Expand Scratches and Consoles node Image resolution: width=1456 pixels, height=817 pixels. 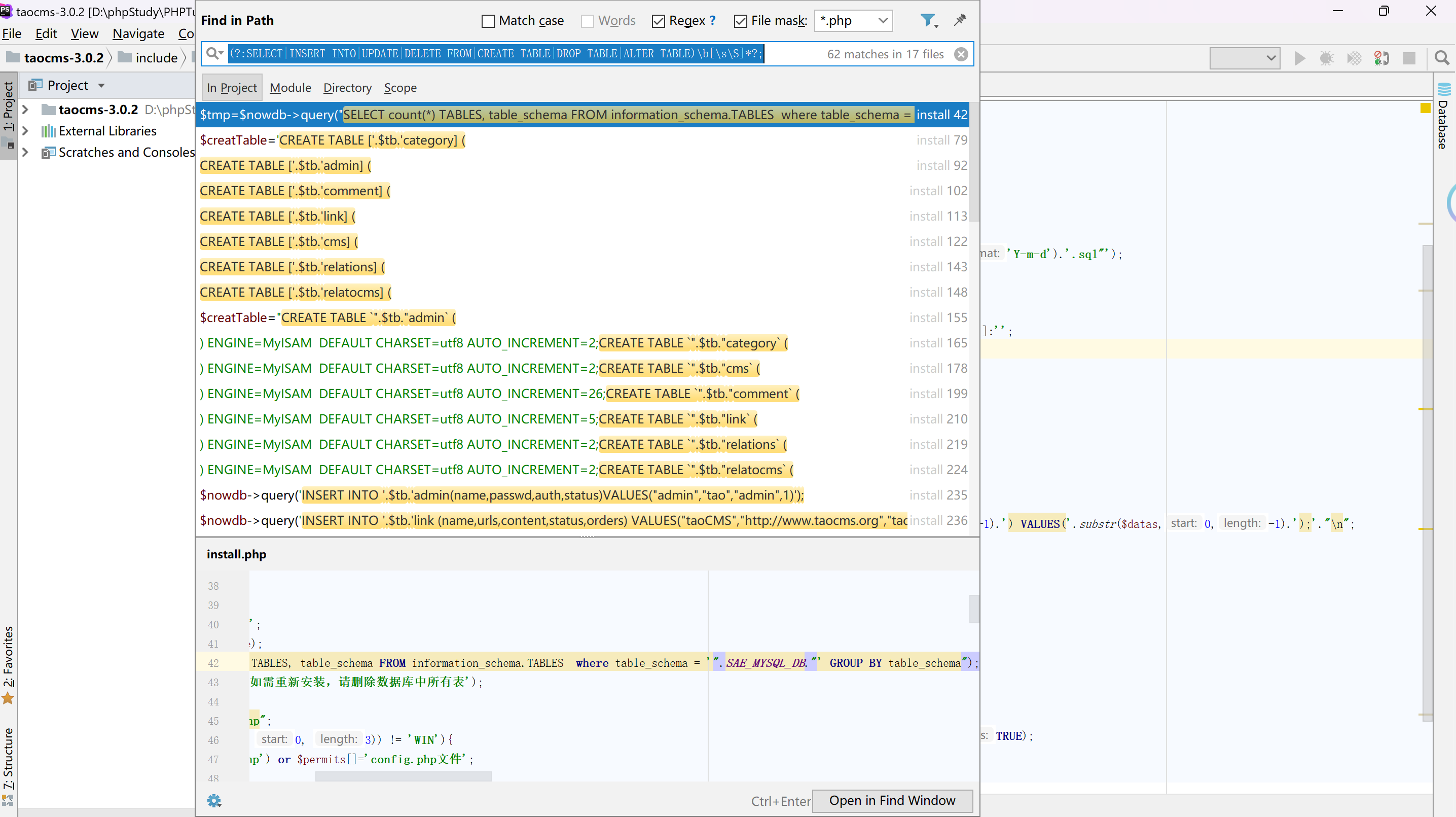[x=25, y=152]
